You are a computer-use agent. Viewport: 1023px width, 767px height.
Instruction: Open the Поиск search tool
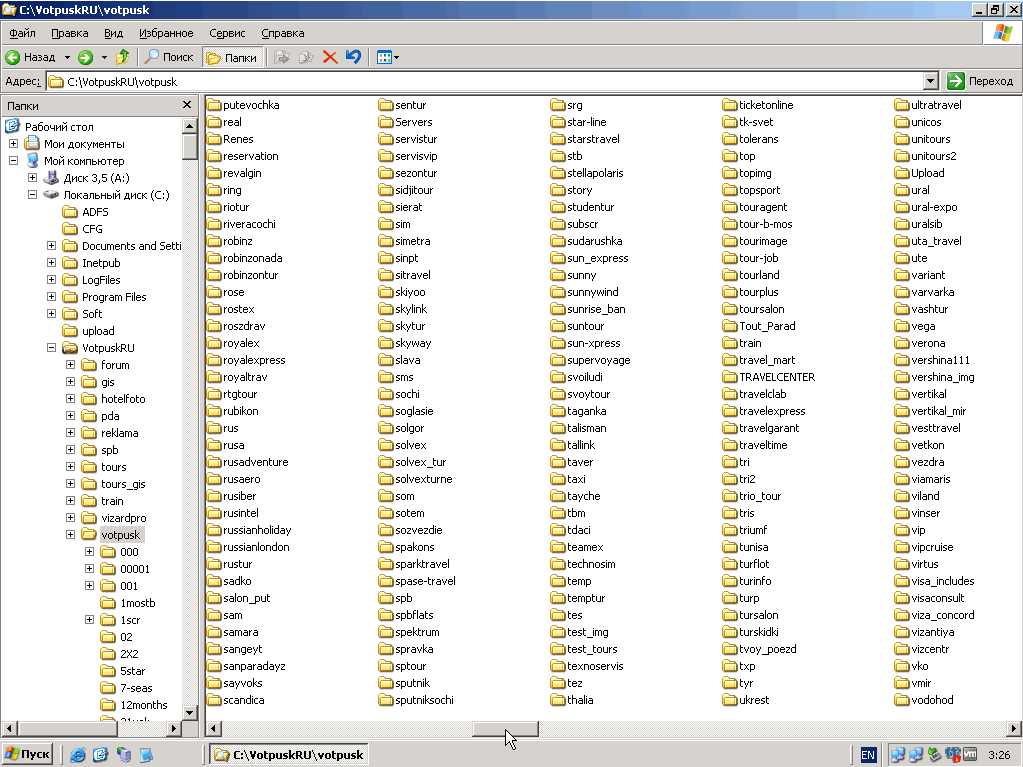point(170,57)
